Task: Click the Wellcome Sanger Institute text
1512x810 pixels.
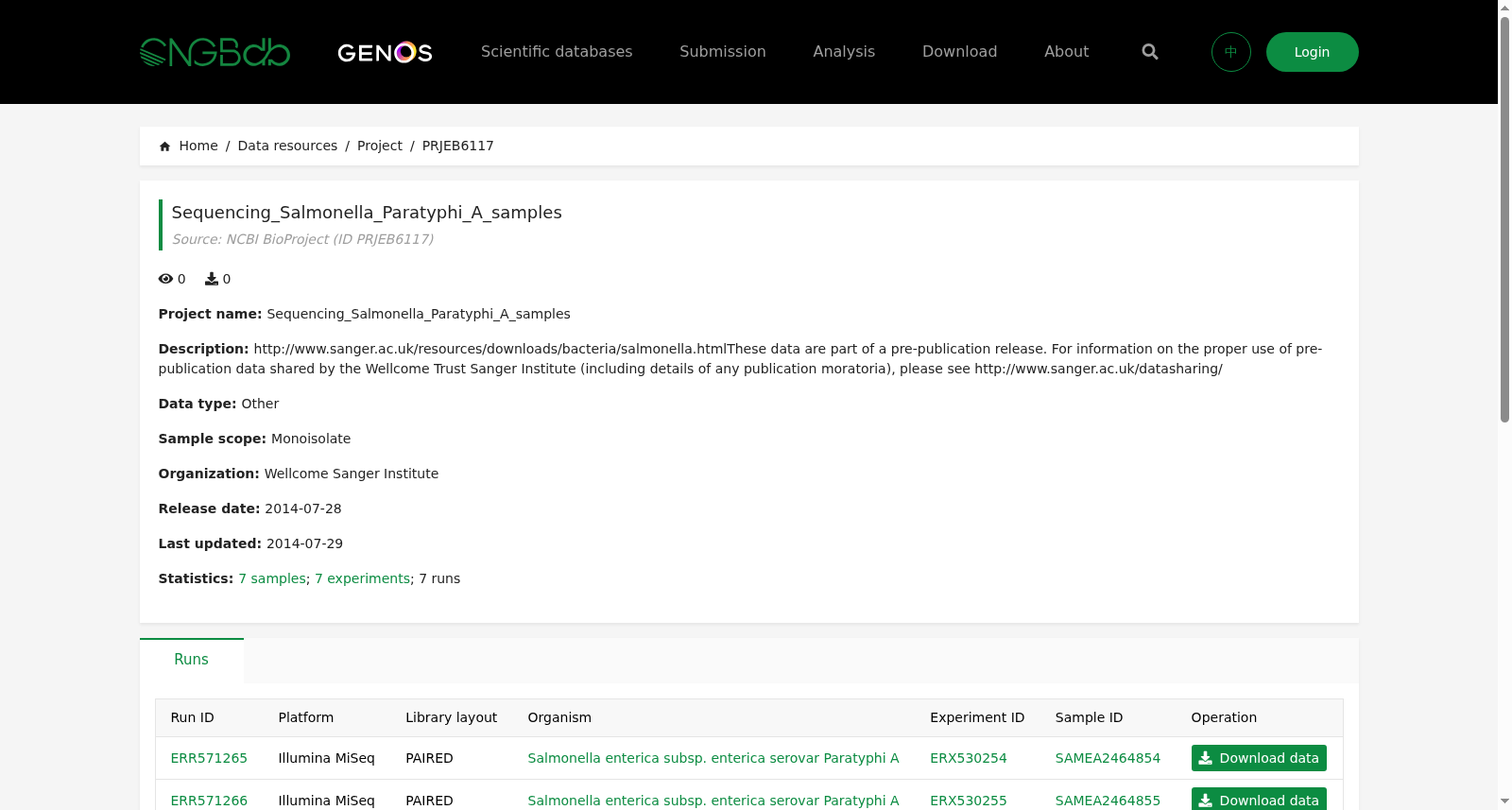Action: [352, 474]
